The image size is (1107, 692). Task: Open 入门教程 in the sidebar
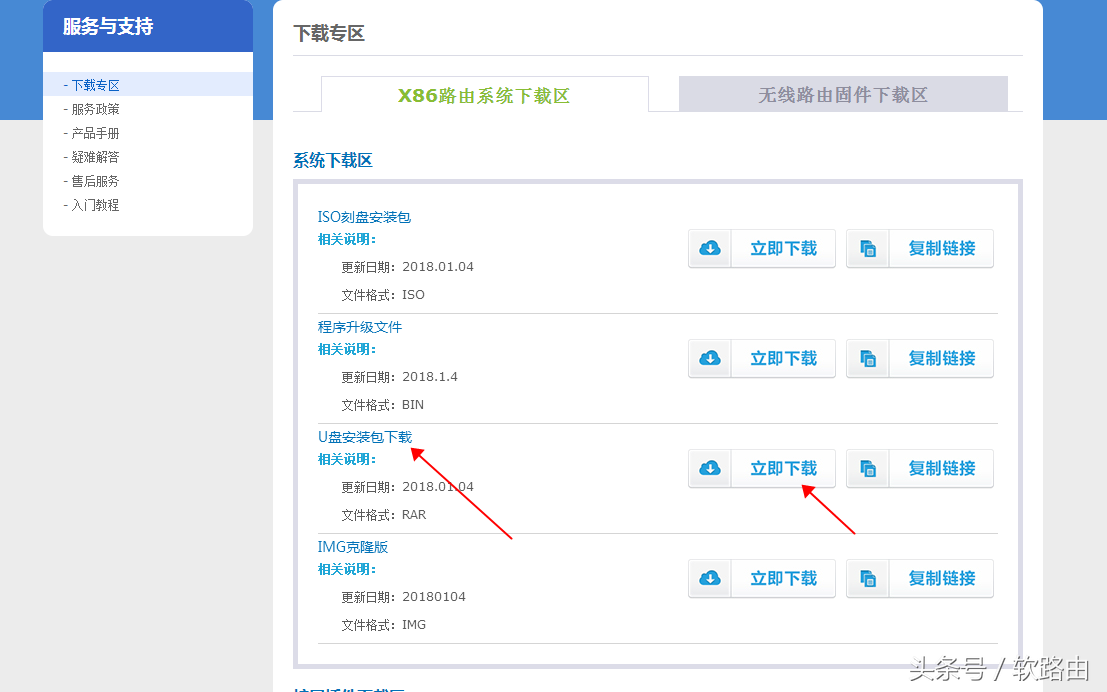[95, 205]
